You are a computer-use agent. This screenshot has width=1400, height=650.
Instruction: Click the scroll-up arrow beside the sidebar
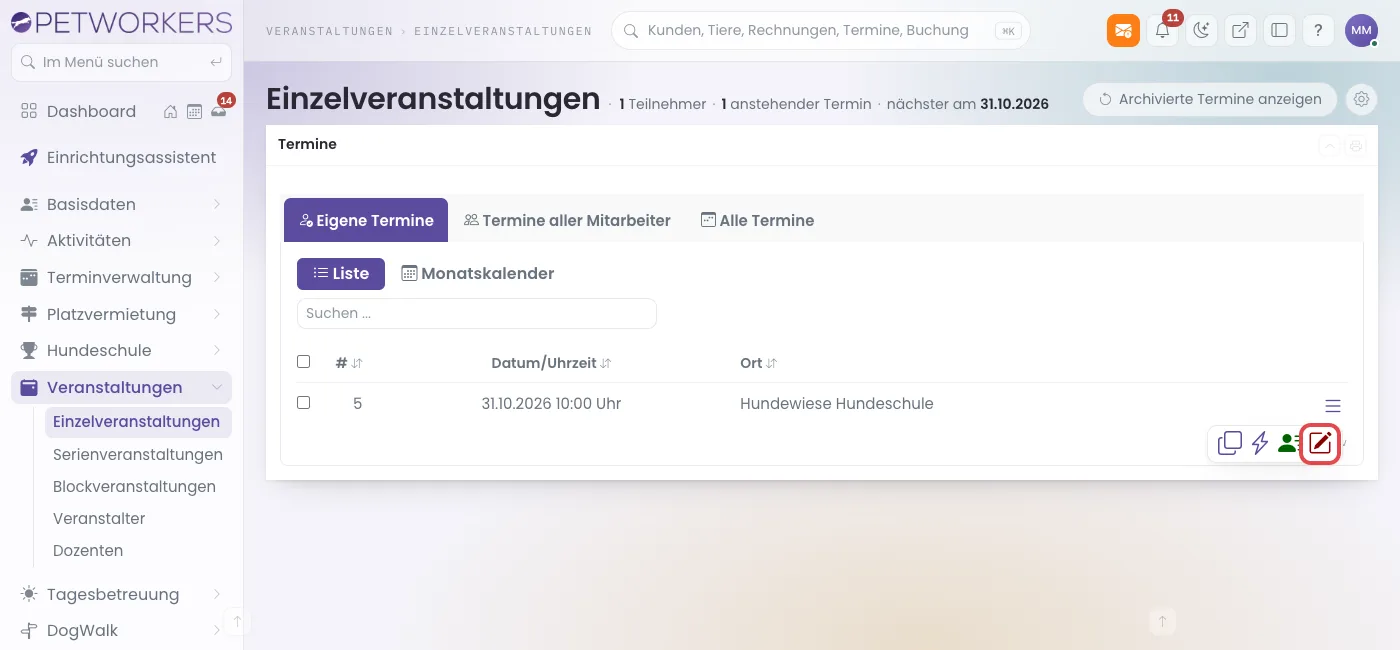[237, 621]
